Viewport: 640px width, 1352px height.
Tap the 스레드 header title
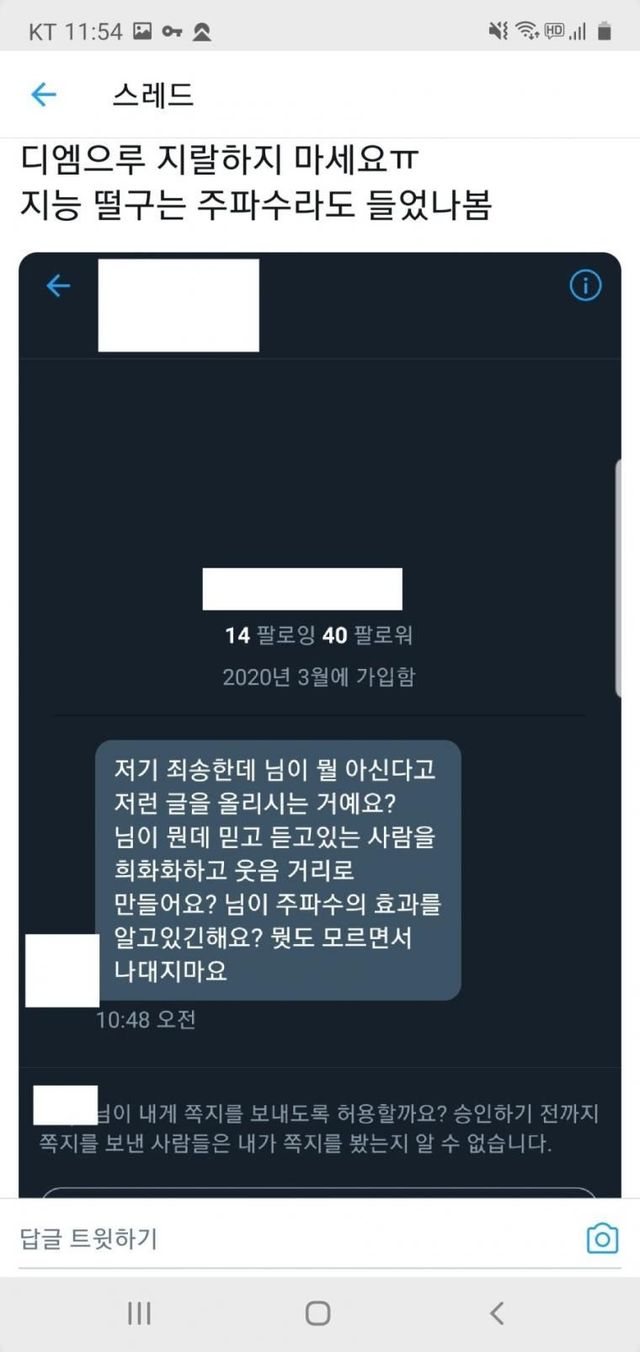(x=153, y=95)
